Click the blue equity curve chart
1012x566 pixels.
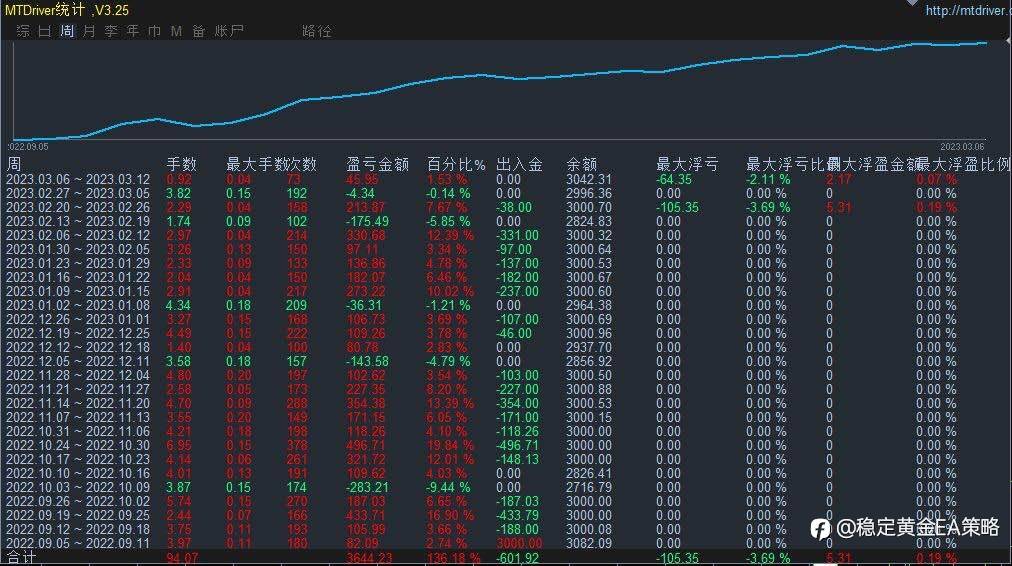500,90
